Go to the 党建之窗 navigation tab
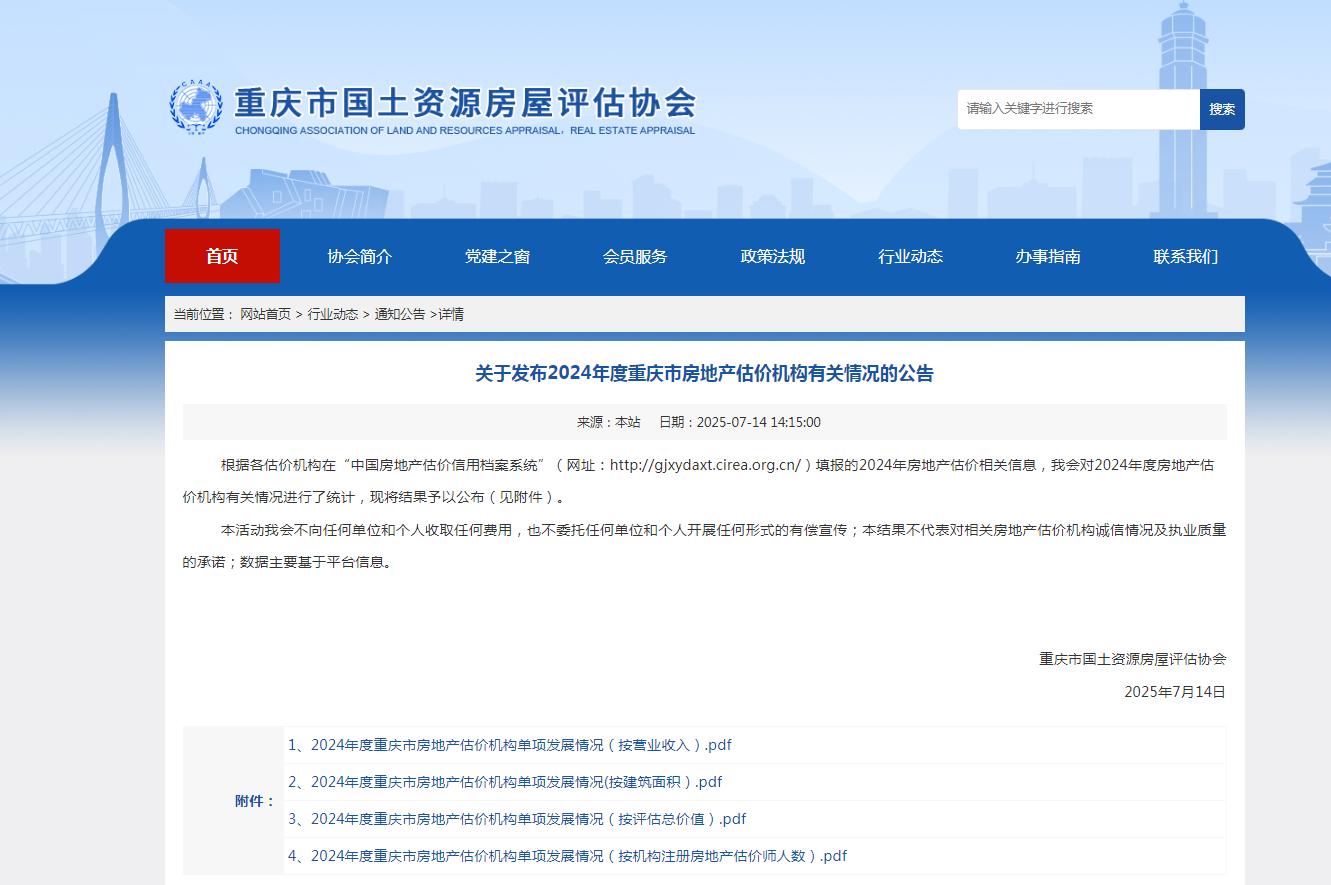Screen dimensions: 1331x885 497,257
